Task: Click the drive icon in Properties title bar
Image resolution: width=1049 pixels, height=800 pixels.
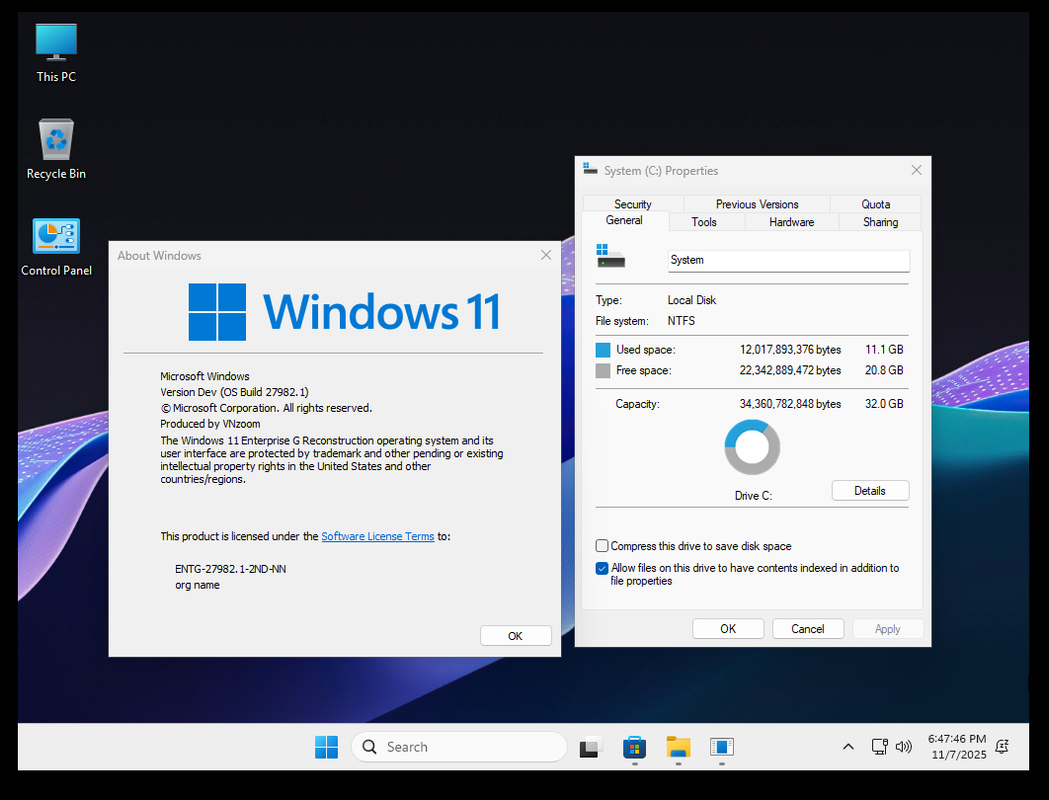Action: pyautogui.click(x=590, y=169)
